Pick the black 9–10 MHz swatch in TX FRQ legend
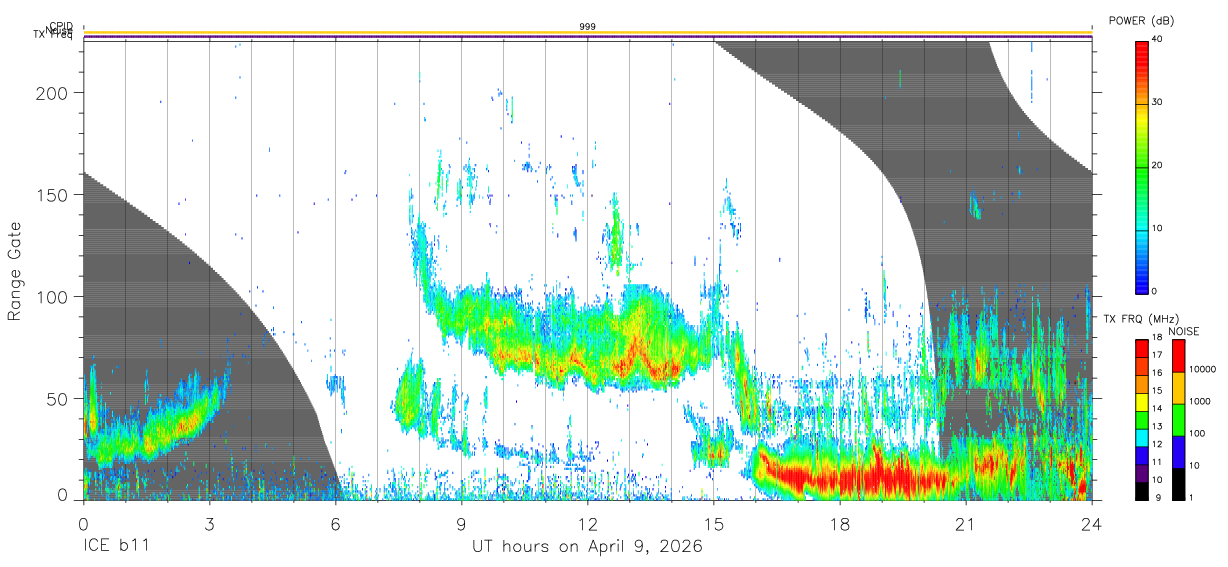The image size is (1228, 567). [1141, 491]
